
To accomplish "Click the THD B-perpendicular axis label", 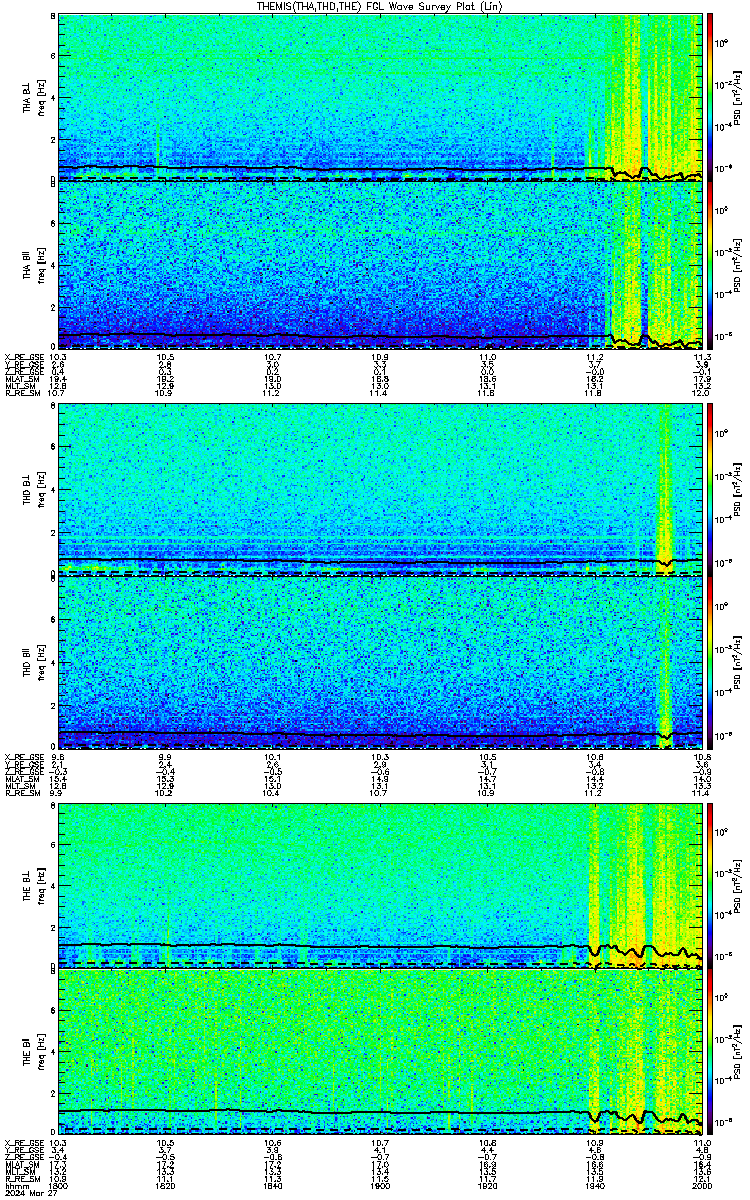I will (x=28, y=490).
